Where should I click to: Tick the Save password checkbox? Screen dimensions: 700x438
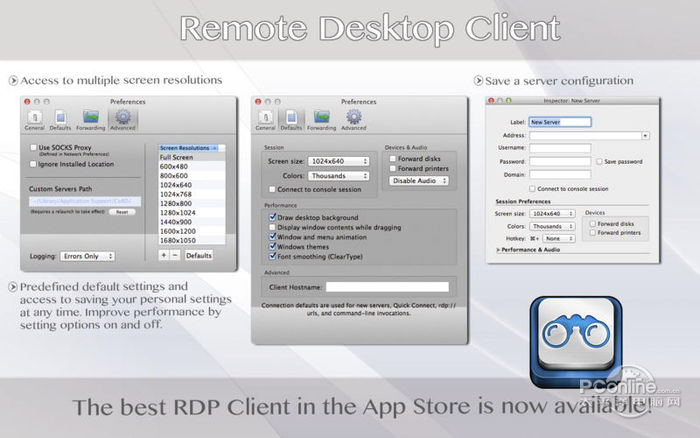pos(598,161)
